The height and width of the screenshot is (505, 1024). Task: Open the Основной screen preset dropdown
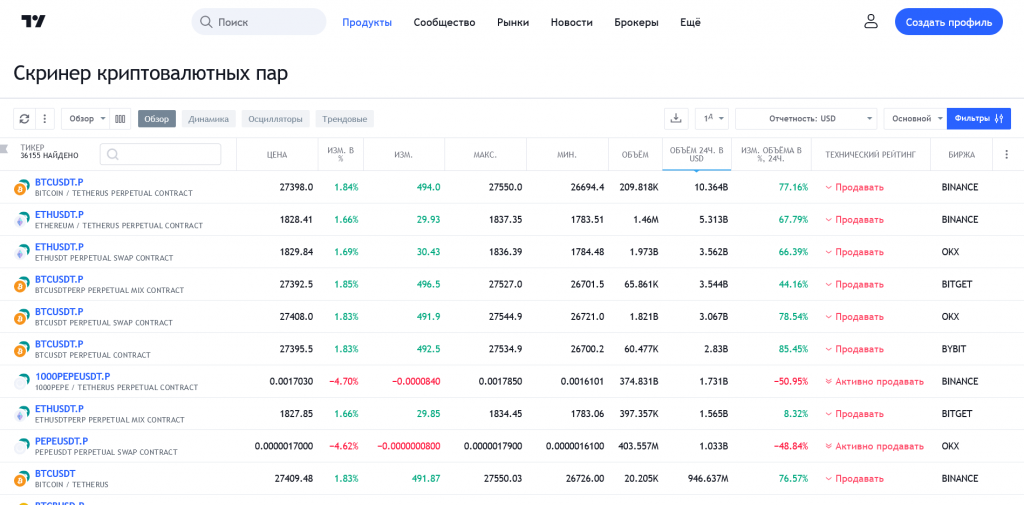point(915,119)
